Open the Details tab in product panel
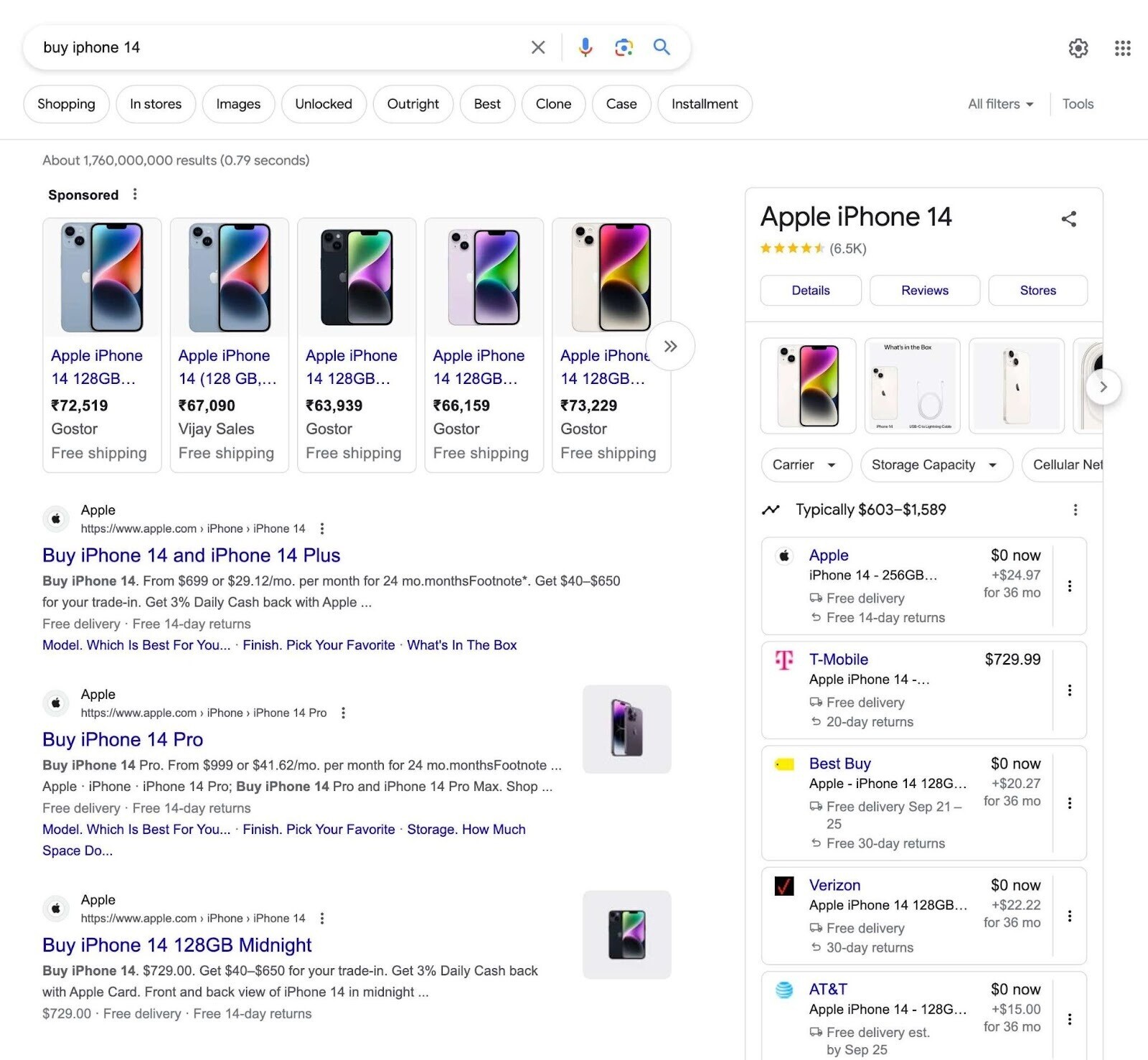The width and height of the screenshot is (1148, 1060). pyautogui.click(x=811, y=291)
